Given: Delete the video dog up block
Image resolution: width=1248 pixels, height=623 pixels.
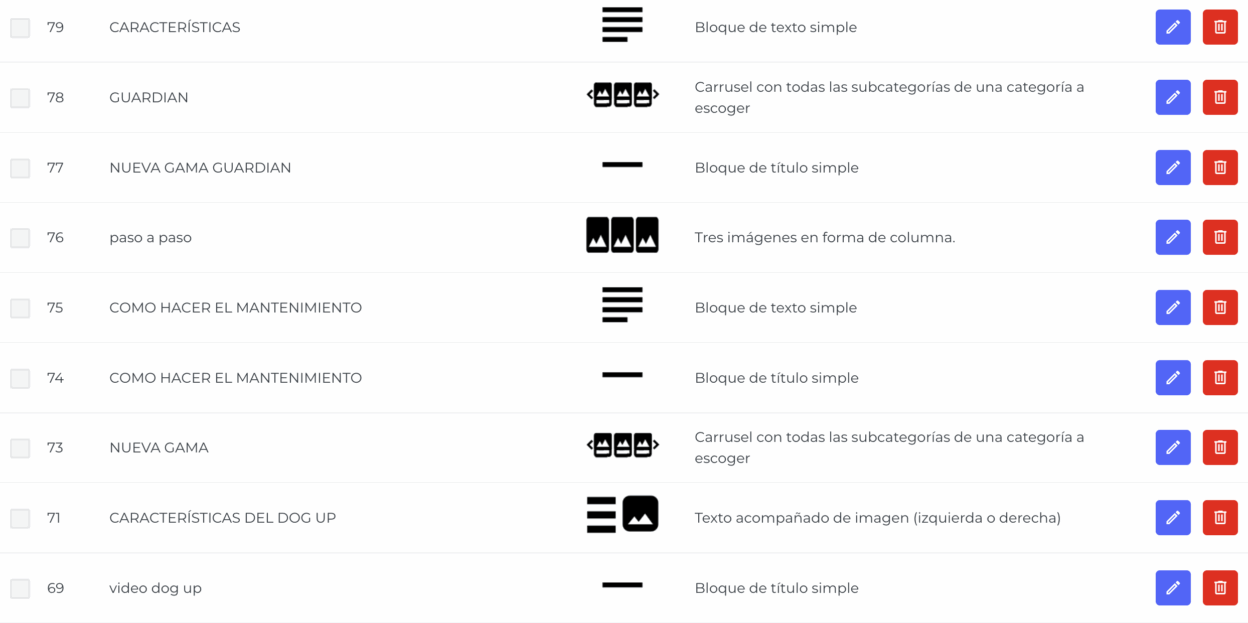Looking at the screenshot, I should coord(1220,587).
